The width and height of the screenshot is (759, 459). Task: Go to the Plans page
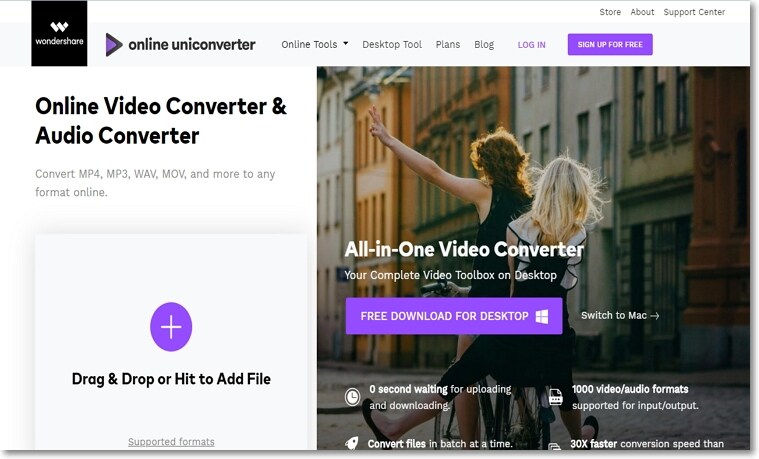448,45
